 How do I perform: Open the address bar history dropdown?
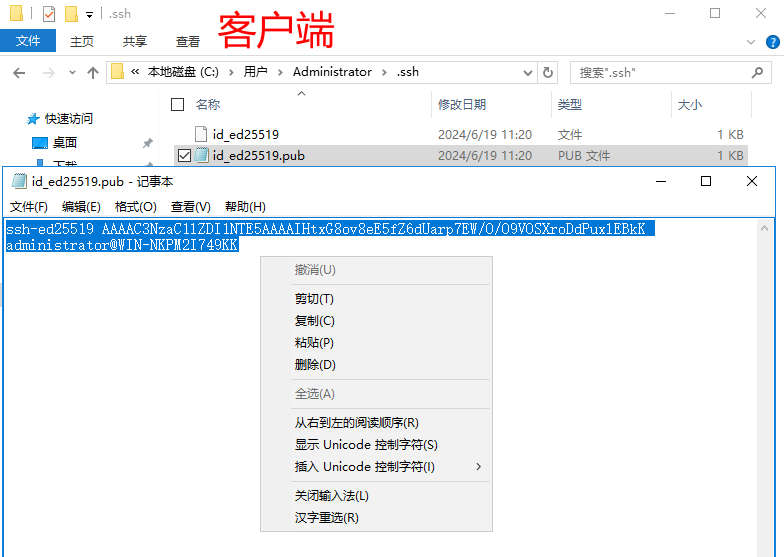coord(526,72)
